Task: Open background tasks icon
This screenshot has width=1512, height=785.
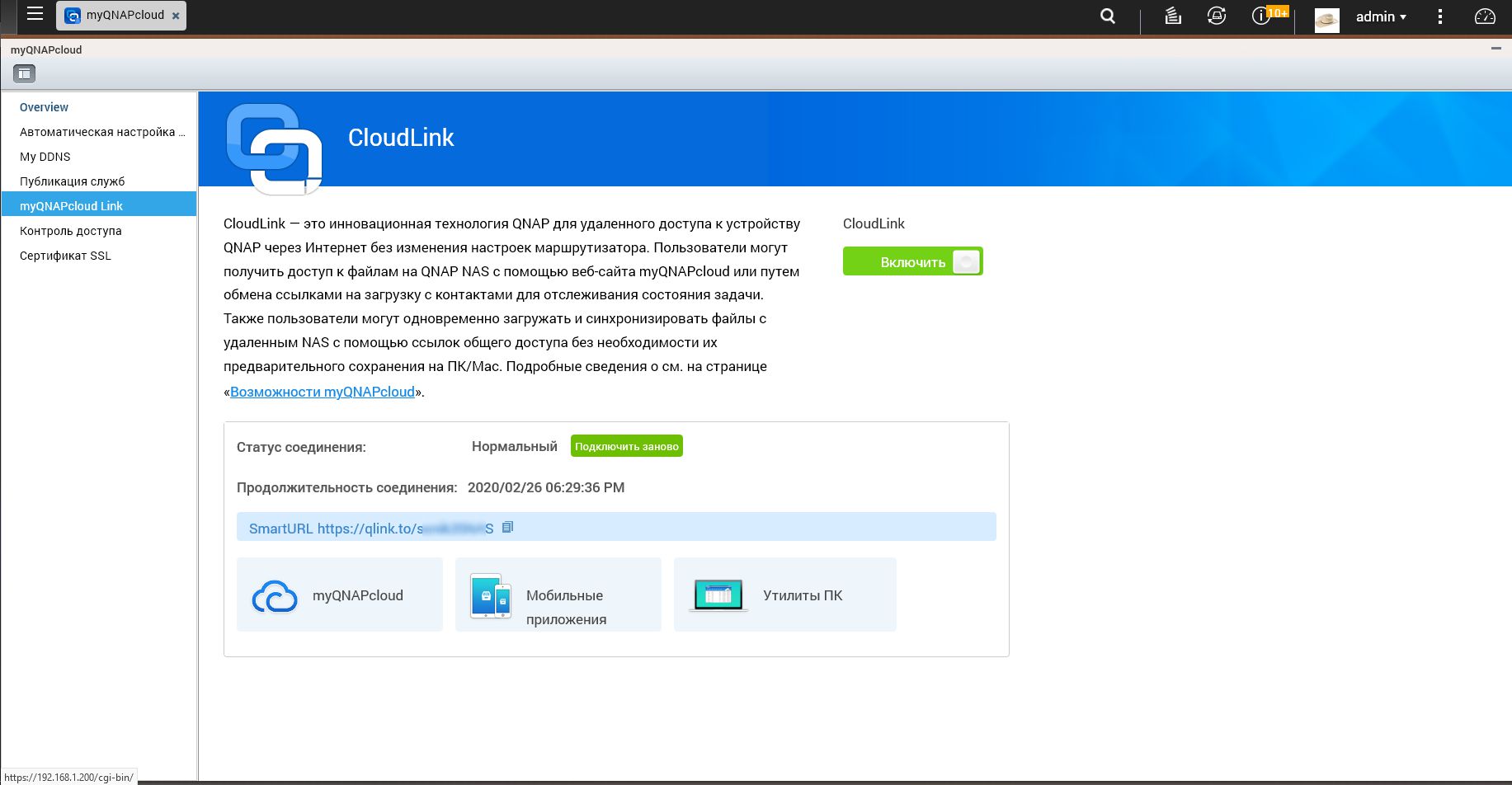Action: (x=1173, y=16)
